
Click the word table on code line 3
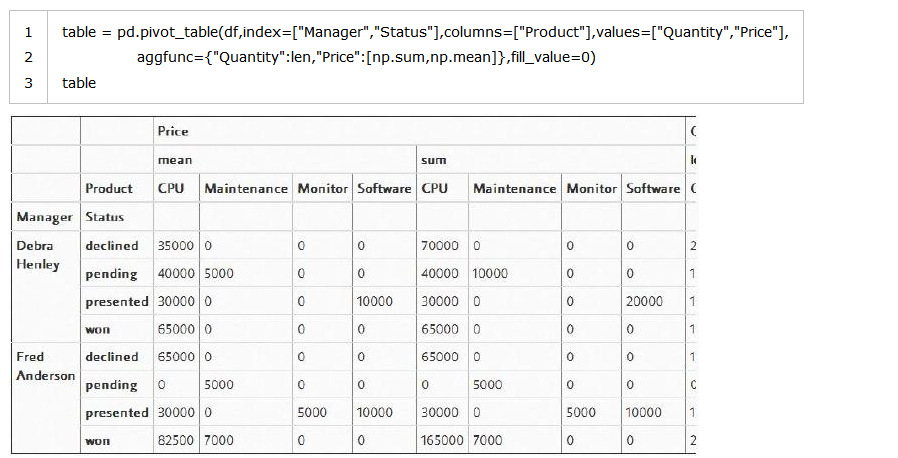point(79,83)
